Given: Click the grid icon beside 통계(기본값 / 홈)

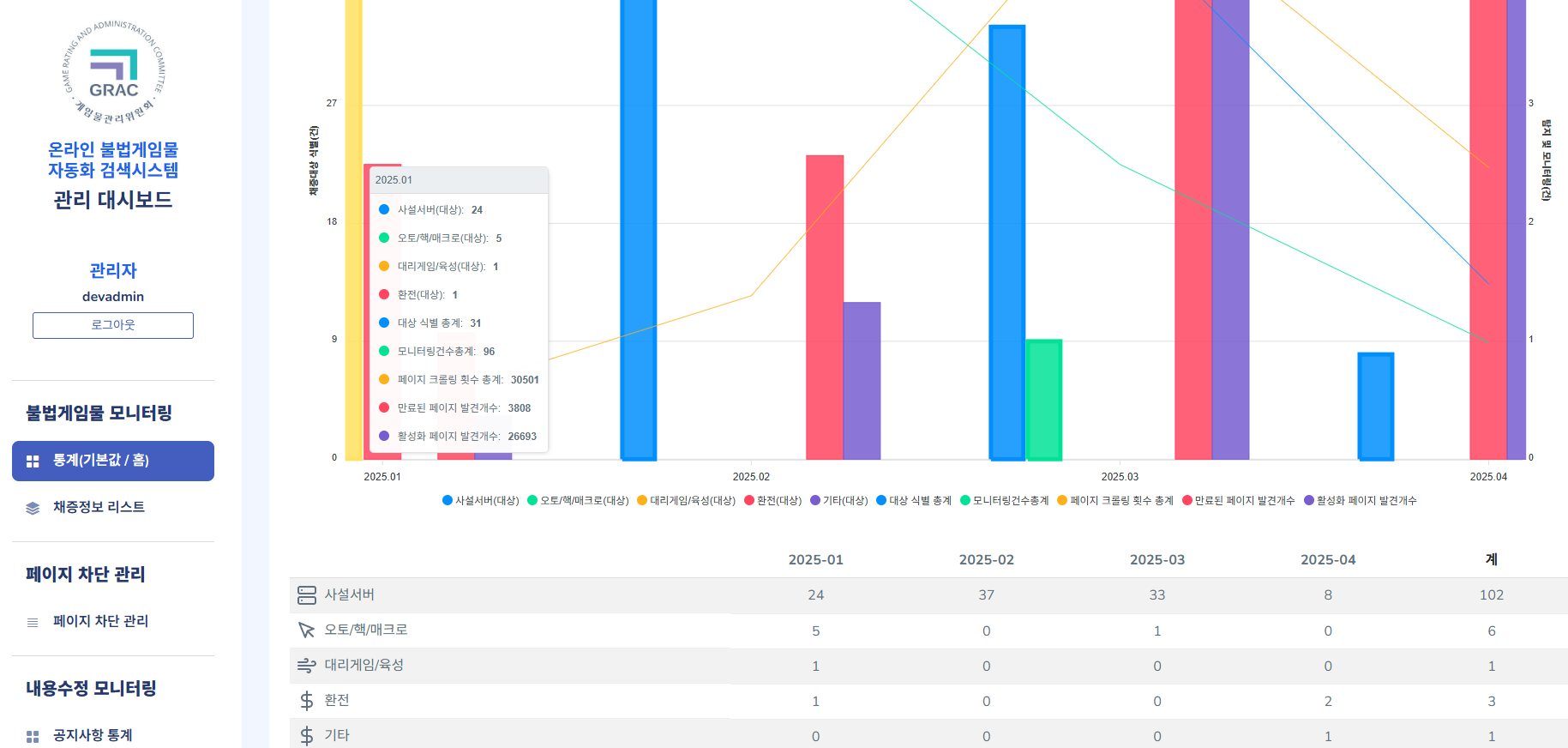Looking at the screenshot, I should click(x=33, y=461).
